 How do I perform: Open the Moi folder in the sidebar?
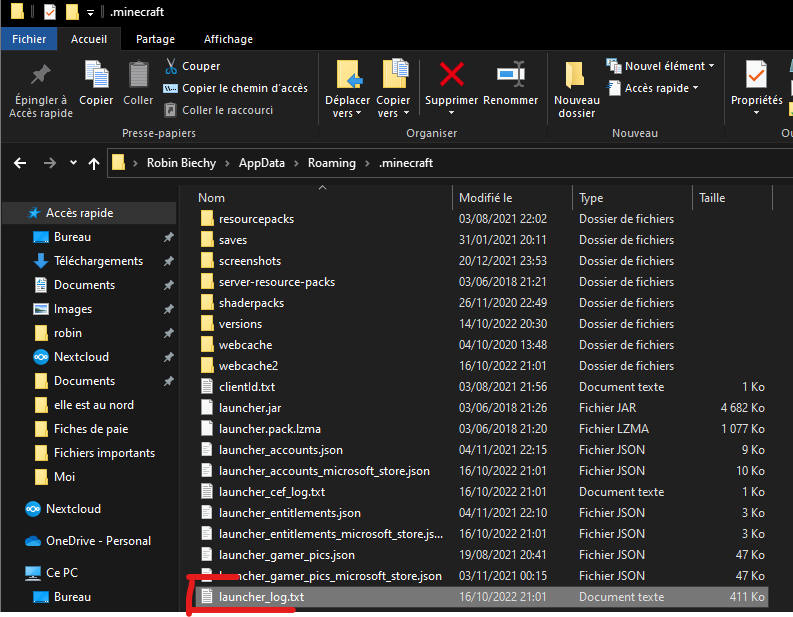pyautogui.click(x=64, y=477)
